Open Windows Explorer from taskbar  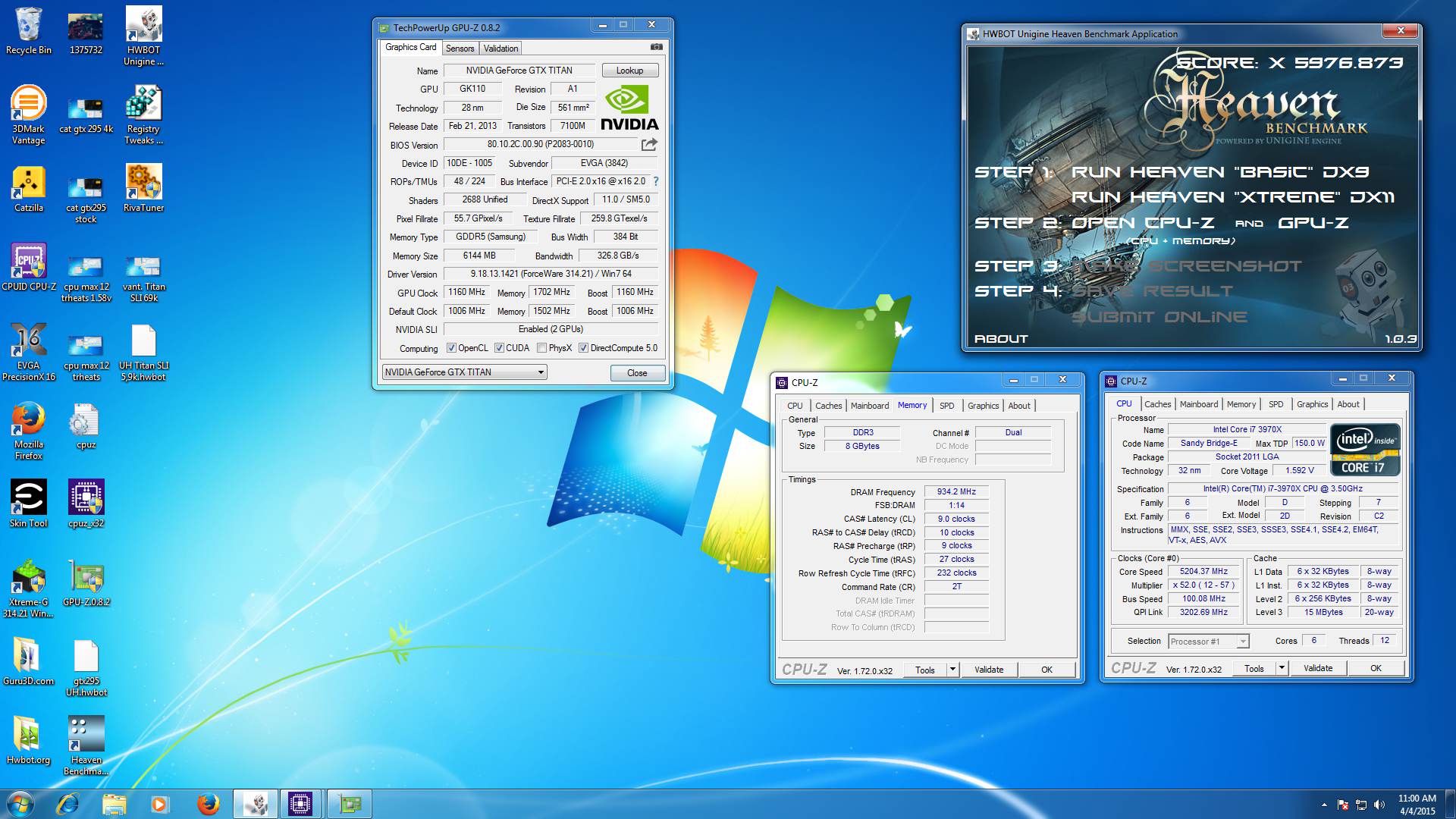[114, 804]
